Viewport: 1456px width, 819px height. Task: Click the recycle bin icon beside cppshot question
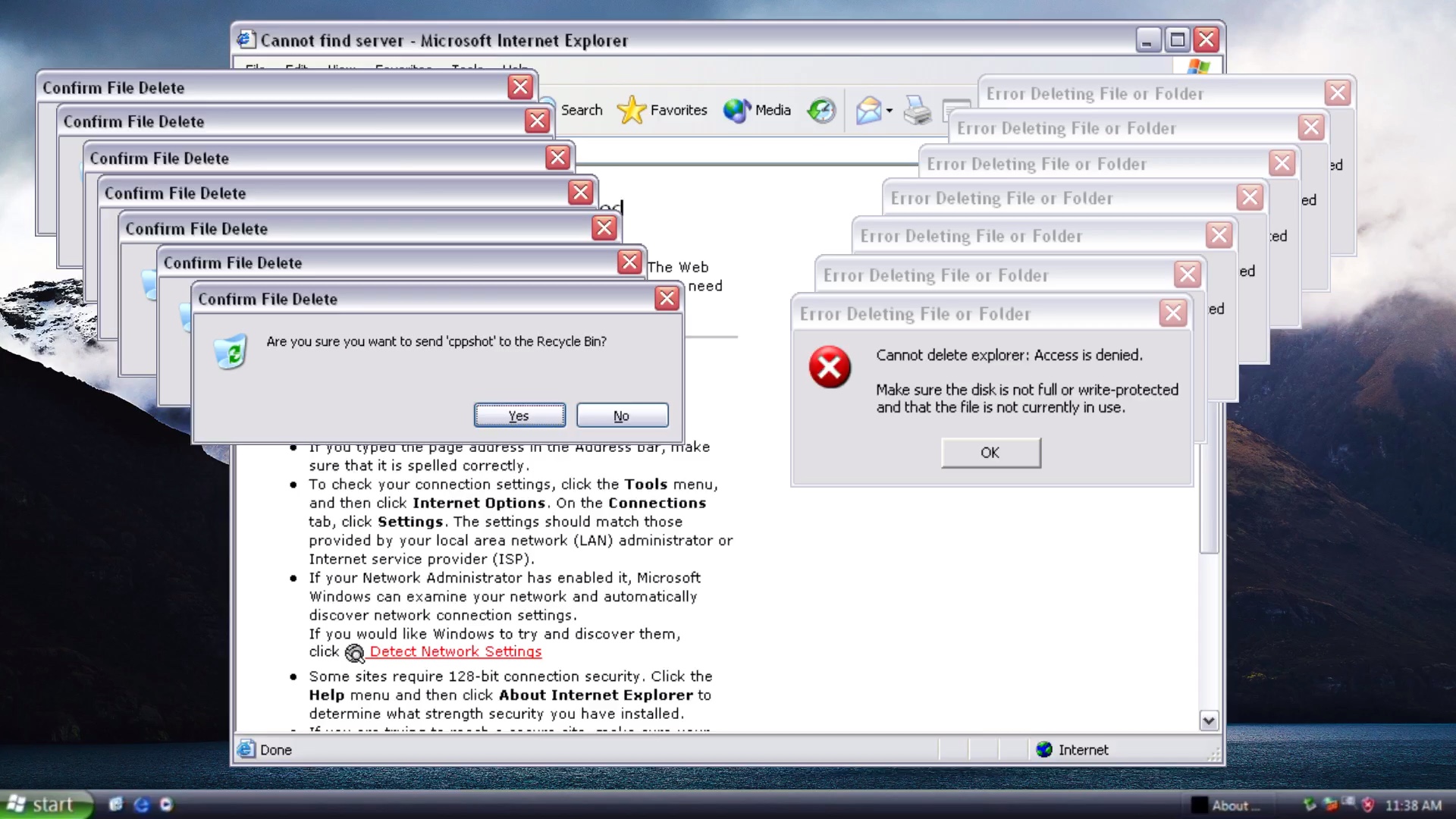point(231,351)
